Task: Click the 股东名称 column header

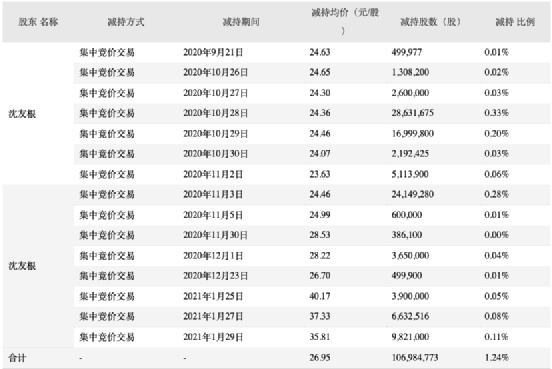Action: tap(38, 22)
